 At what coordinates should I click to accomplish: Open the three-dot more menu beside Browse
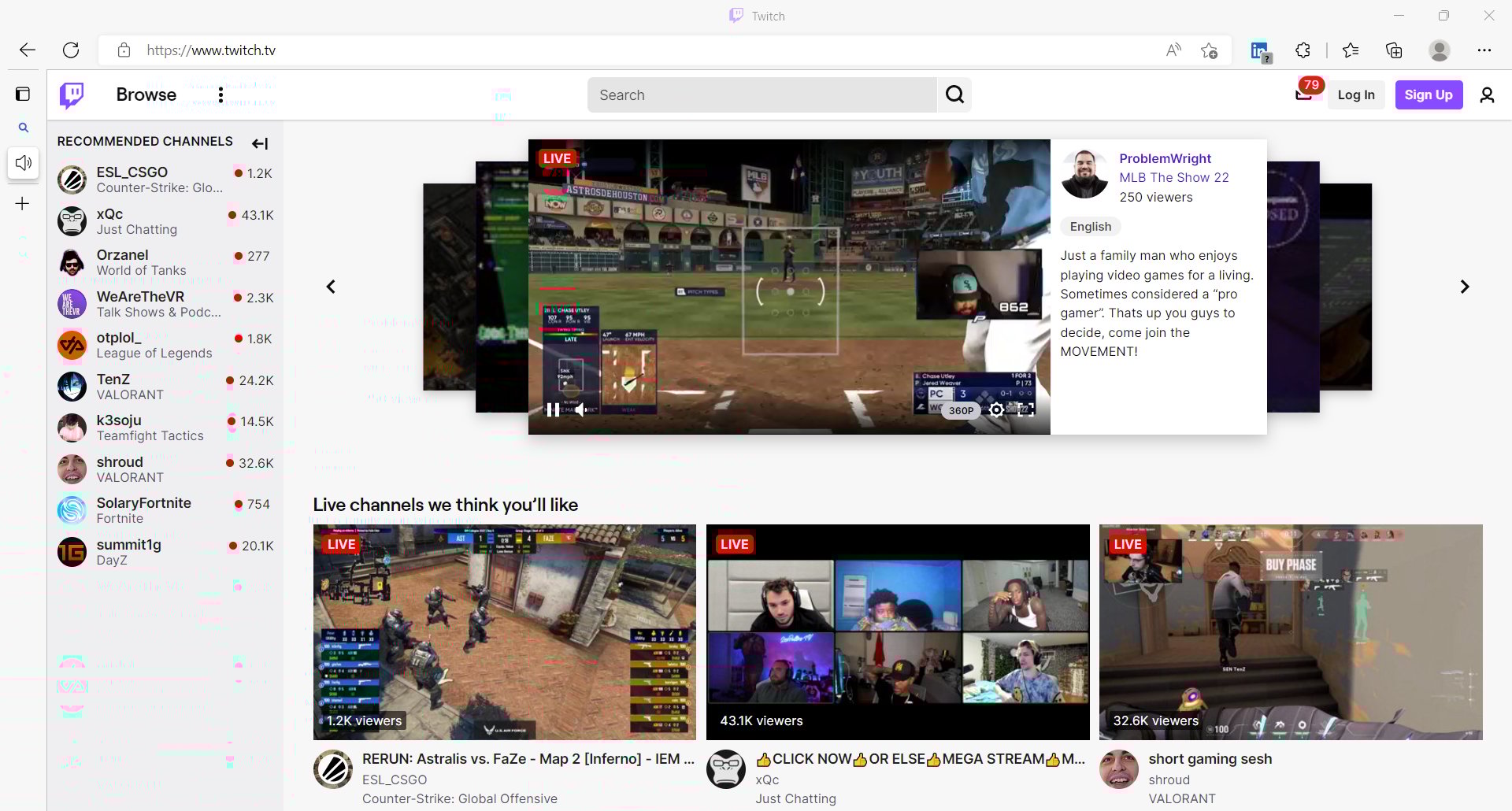click(220, 95)
